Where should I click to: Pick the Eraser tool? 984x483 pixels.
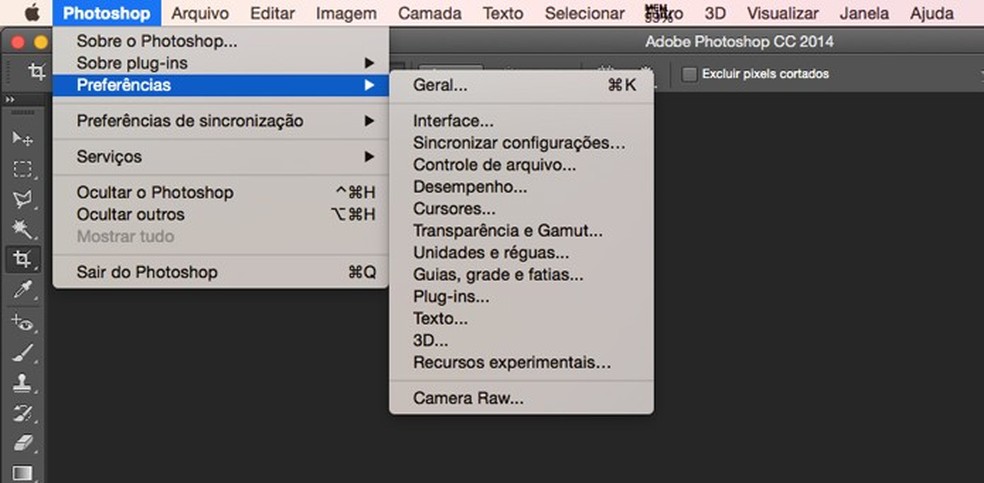coord(22,443)
